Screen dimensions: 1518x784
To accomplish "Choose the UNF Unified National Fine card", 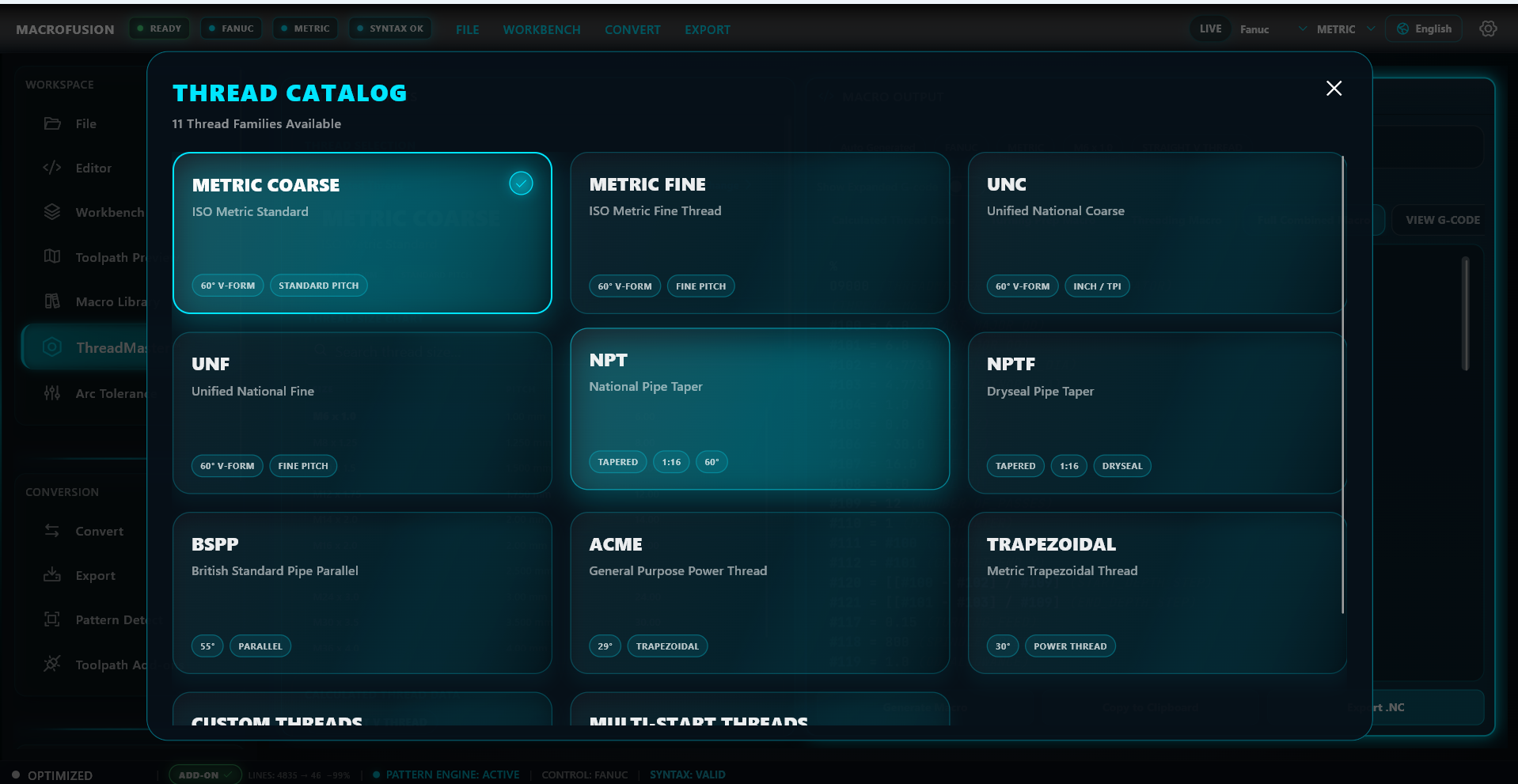I will pos(362,413).
